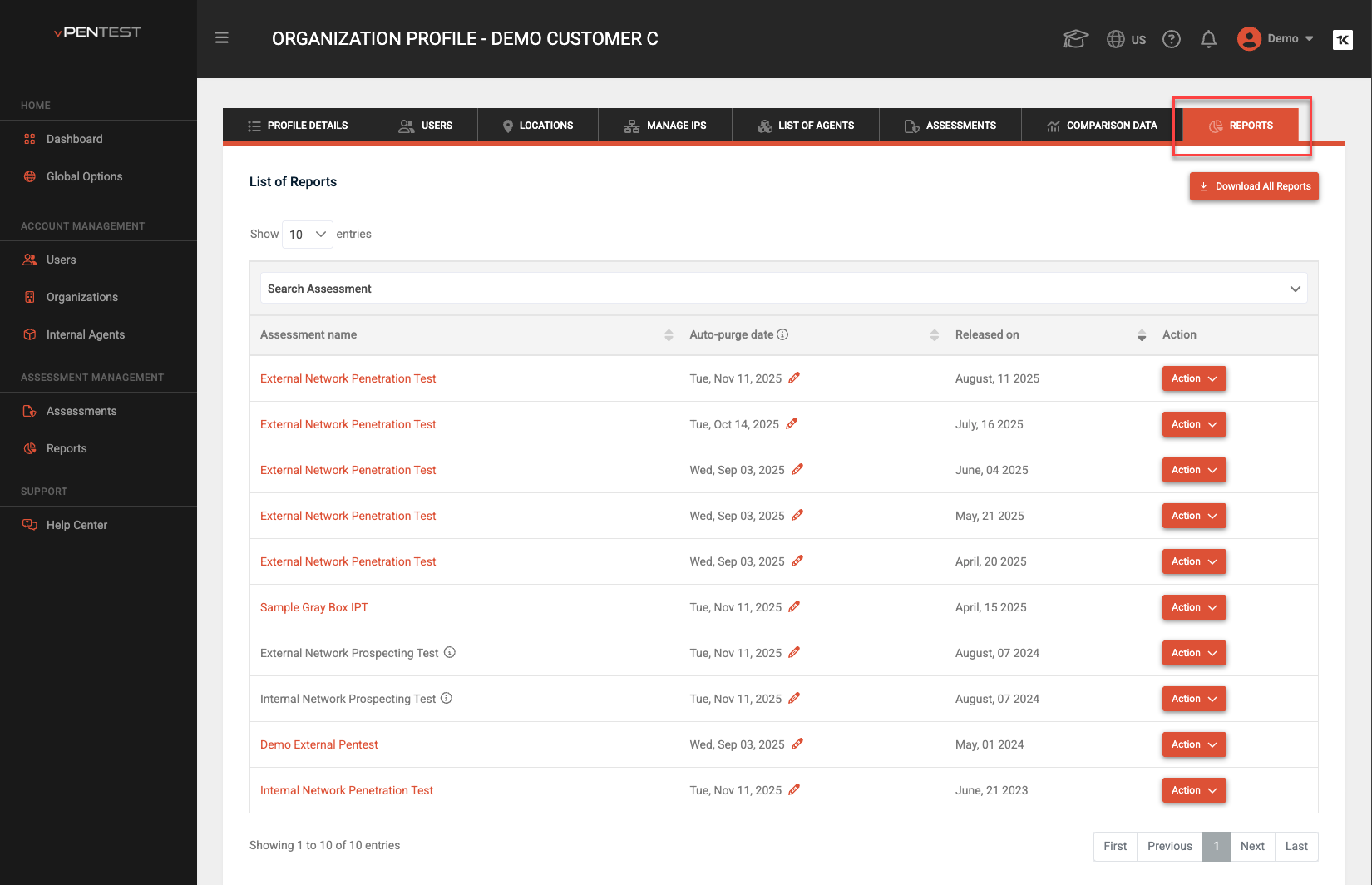Switch to the Manage IPs tab

click(x=665, y=126)
